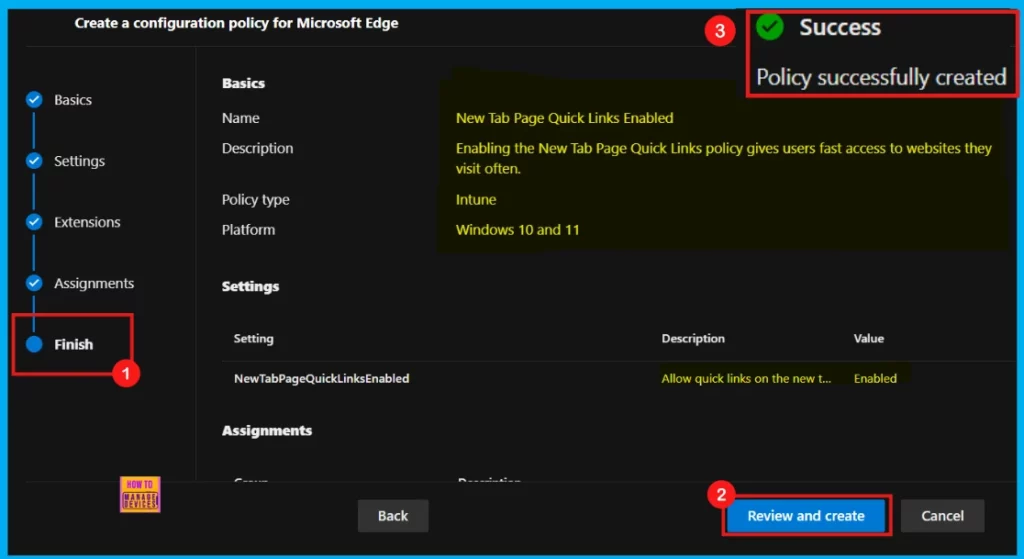Click the Basics step checkmark icon

point(34,100)
